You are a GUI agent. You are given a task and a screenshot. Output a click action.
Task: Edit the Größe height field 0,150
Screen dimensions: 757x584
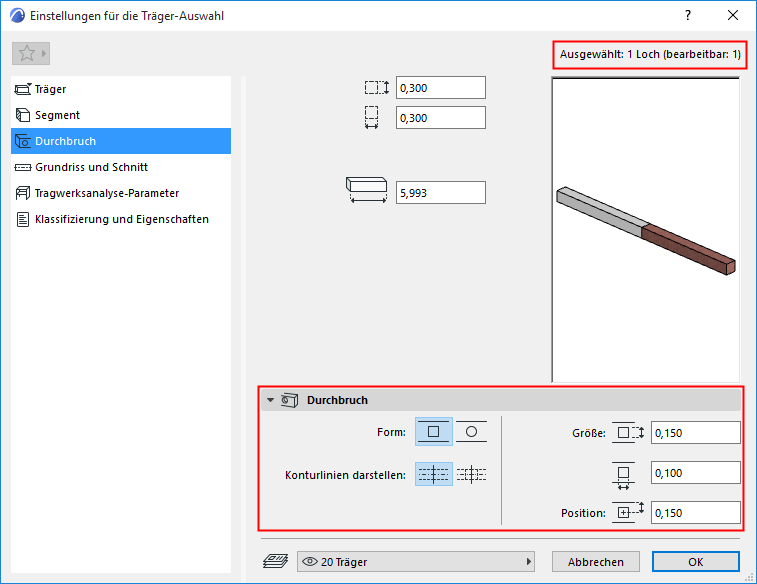tap(695, 432)
